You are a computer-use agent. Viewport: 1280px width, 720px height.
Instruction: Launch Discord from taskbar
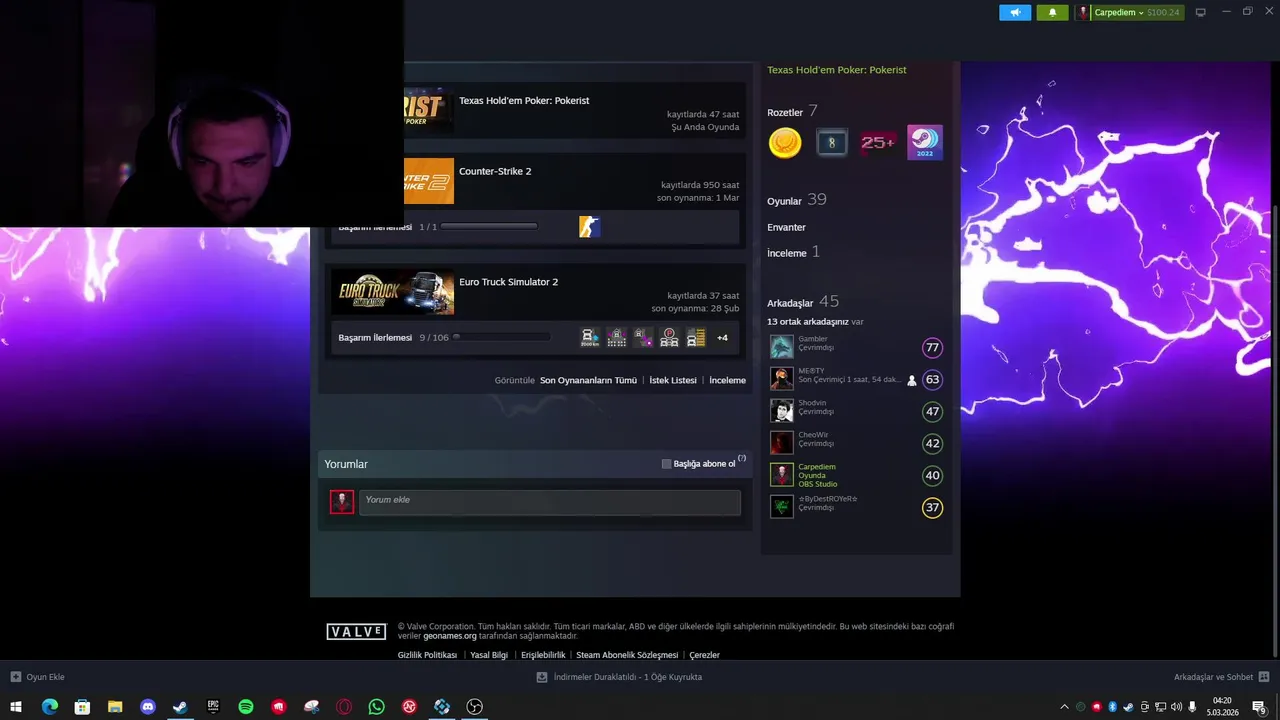pos(148,707)
